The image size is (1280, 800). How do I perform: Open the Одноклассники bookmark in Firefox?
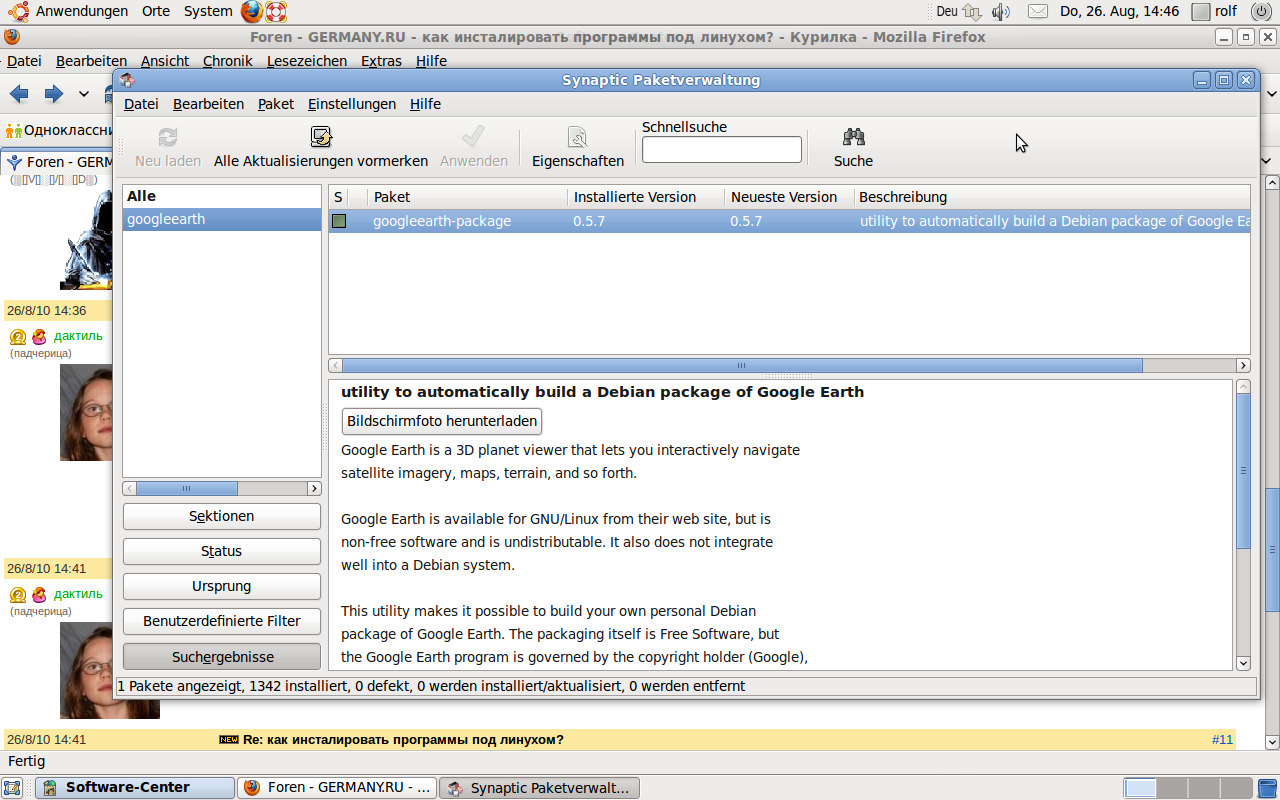(58, 130)
